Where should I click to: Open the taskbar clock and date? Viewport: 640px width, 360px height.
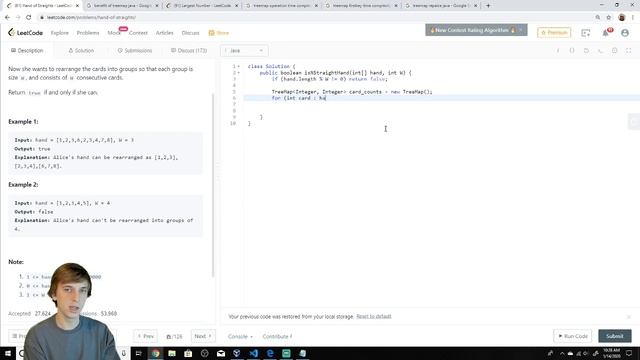(x=611, y=353)
